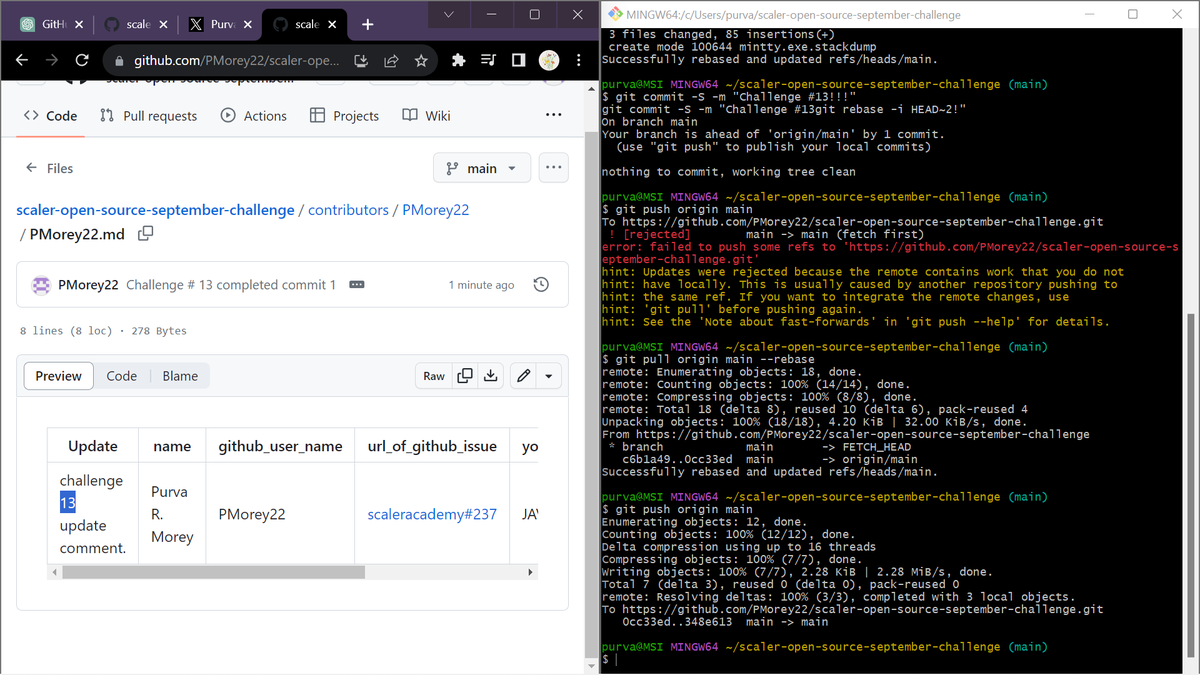Screen dimensions: 1200x675
Task: Open the Projects tab
Action: [344, 116]
